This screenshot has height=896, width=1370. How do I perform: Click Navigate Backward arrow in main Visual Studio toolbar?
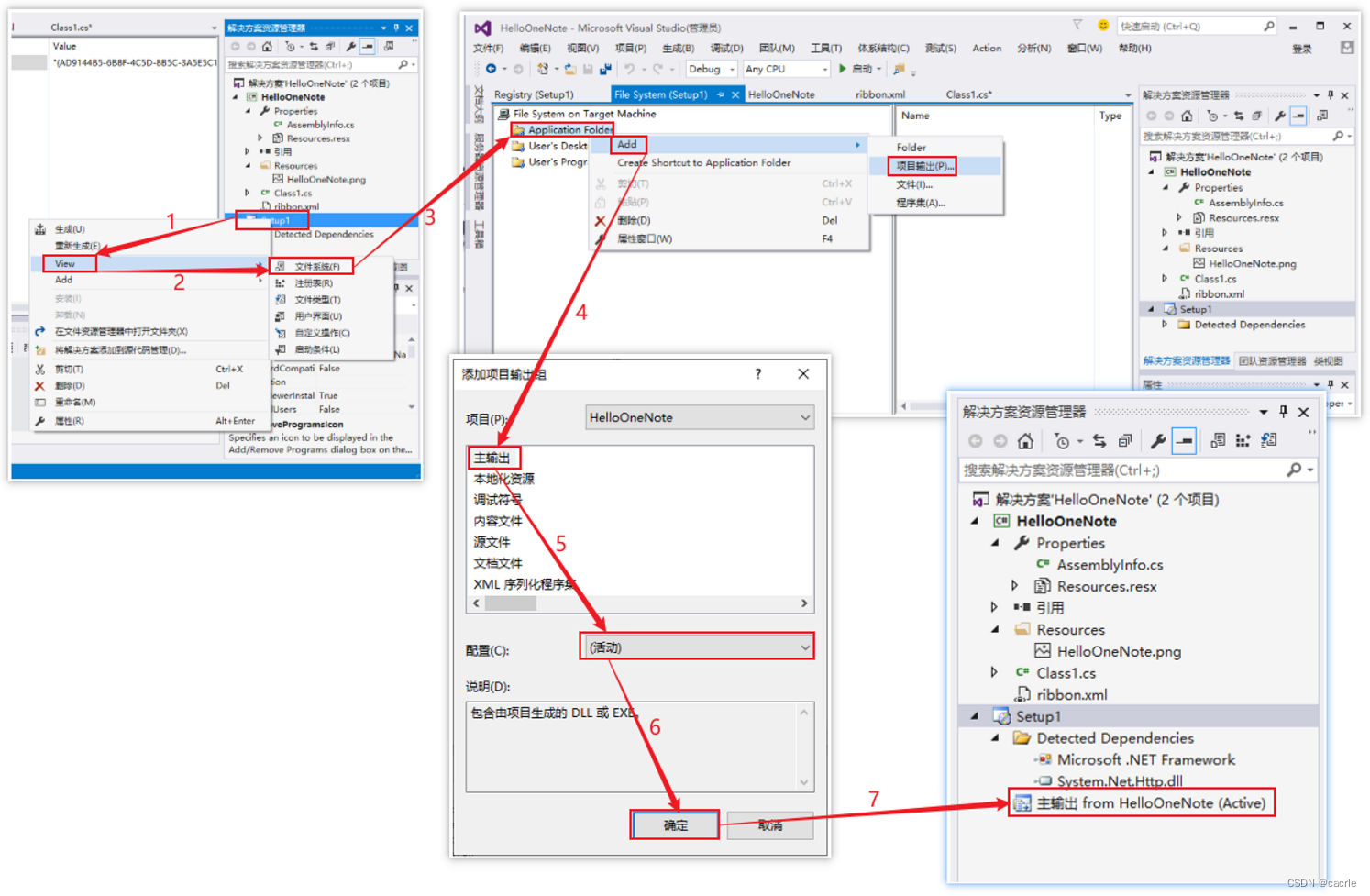[492, 69]
